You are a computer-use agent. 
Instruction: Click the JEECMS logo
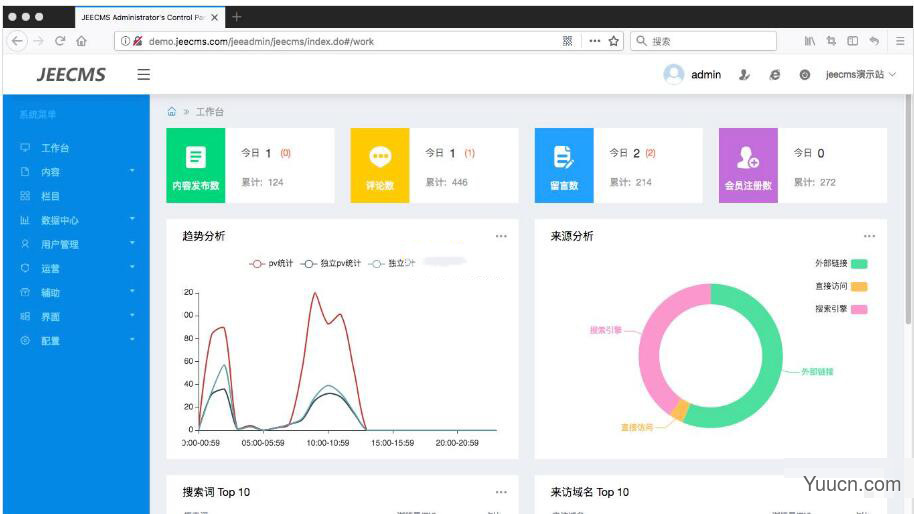click(71, 75)
